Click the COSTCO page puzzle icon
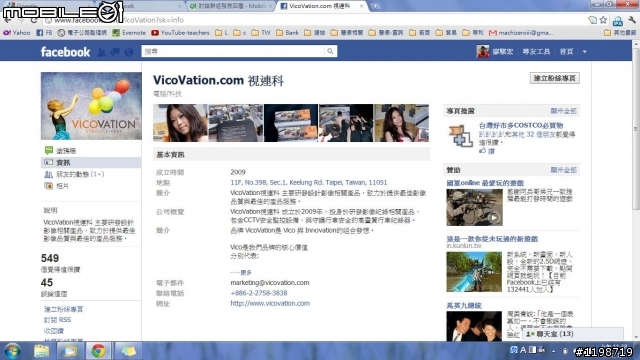 (460, 136)
